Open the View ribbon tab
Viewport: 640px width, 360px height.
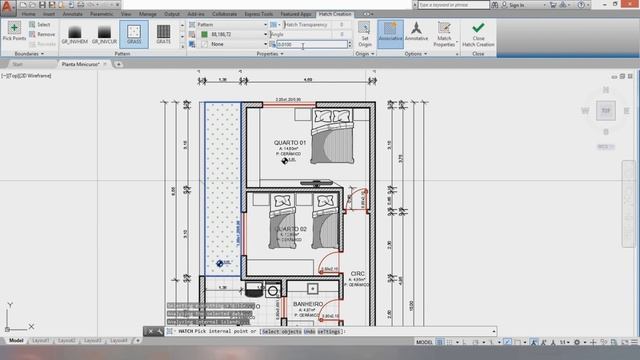click(x=126, y=14)
